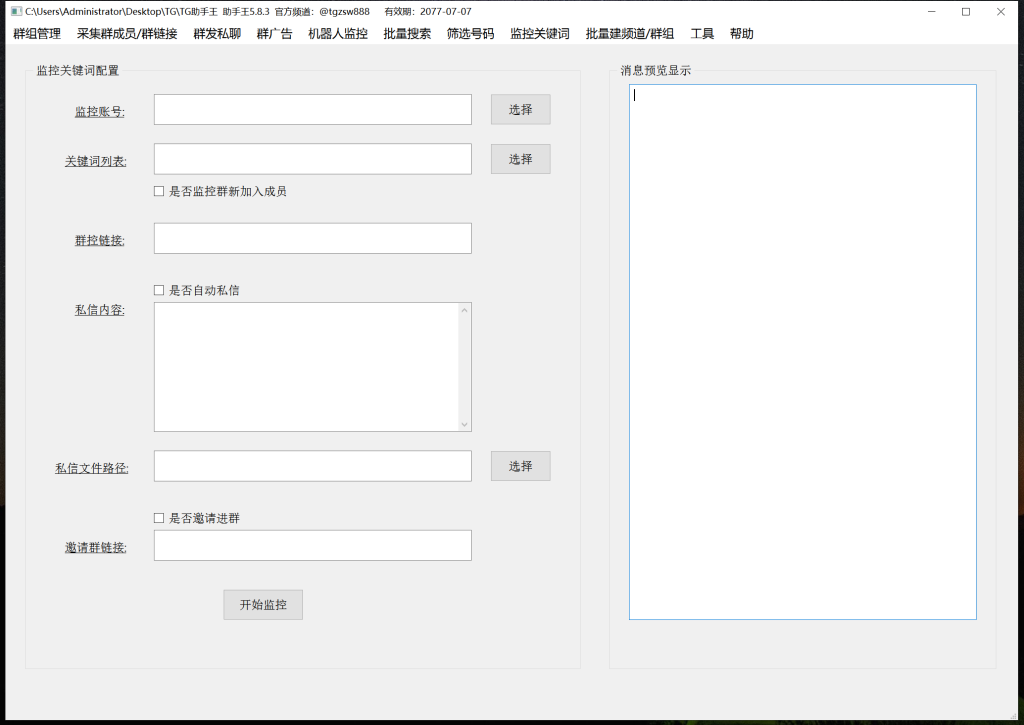The height and width of the screenshot is (725, 1024).
Task: Click 选择 button next to 关键词列表
Action: click(520, 159)
